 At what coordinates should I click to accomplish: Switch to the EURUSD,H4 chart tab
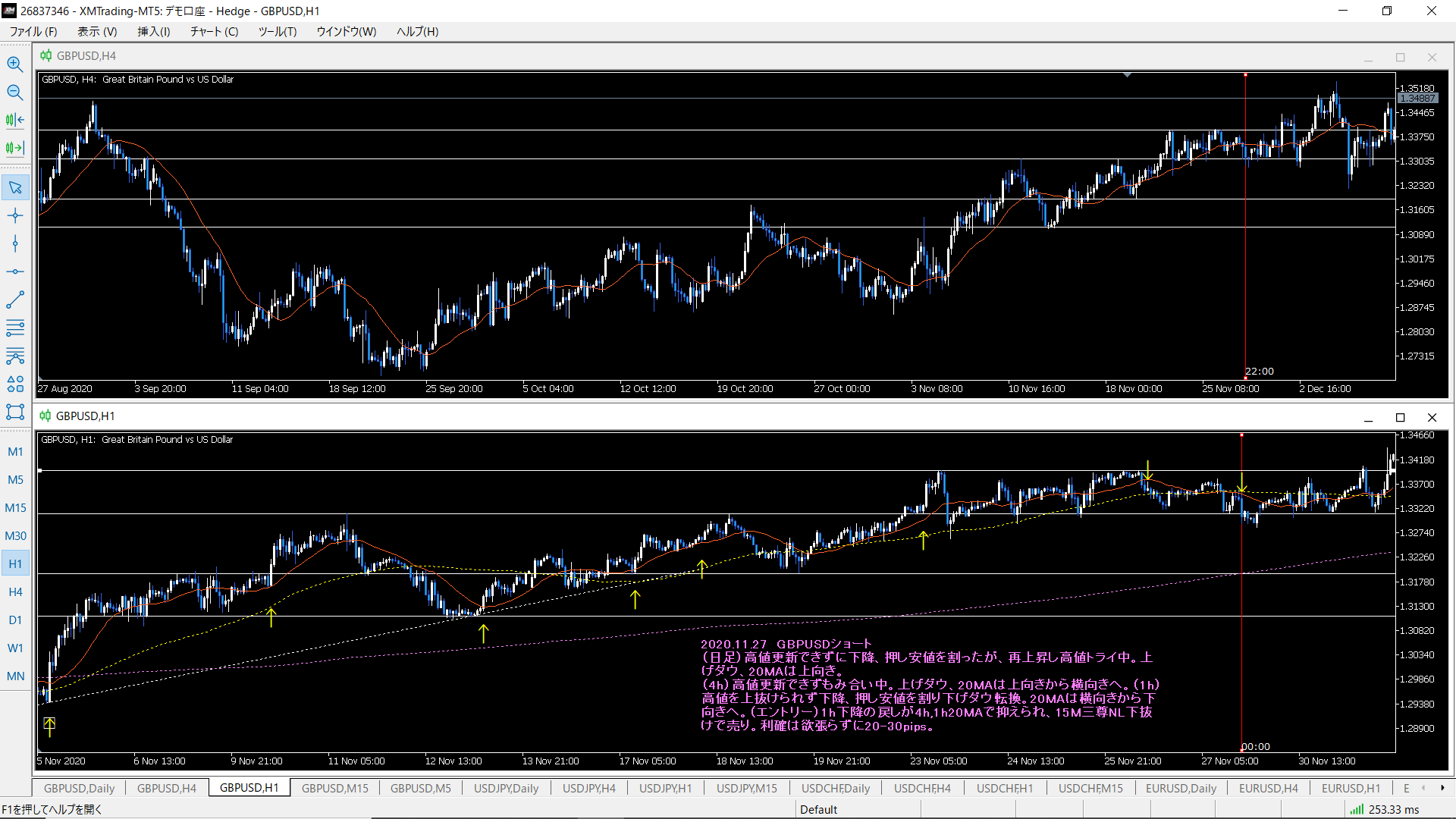pyautogui.click(x=1269, y=788)
